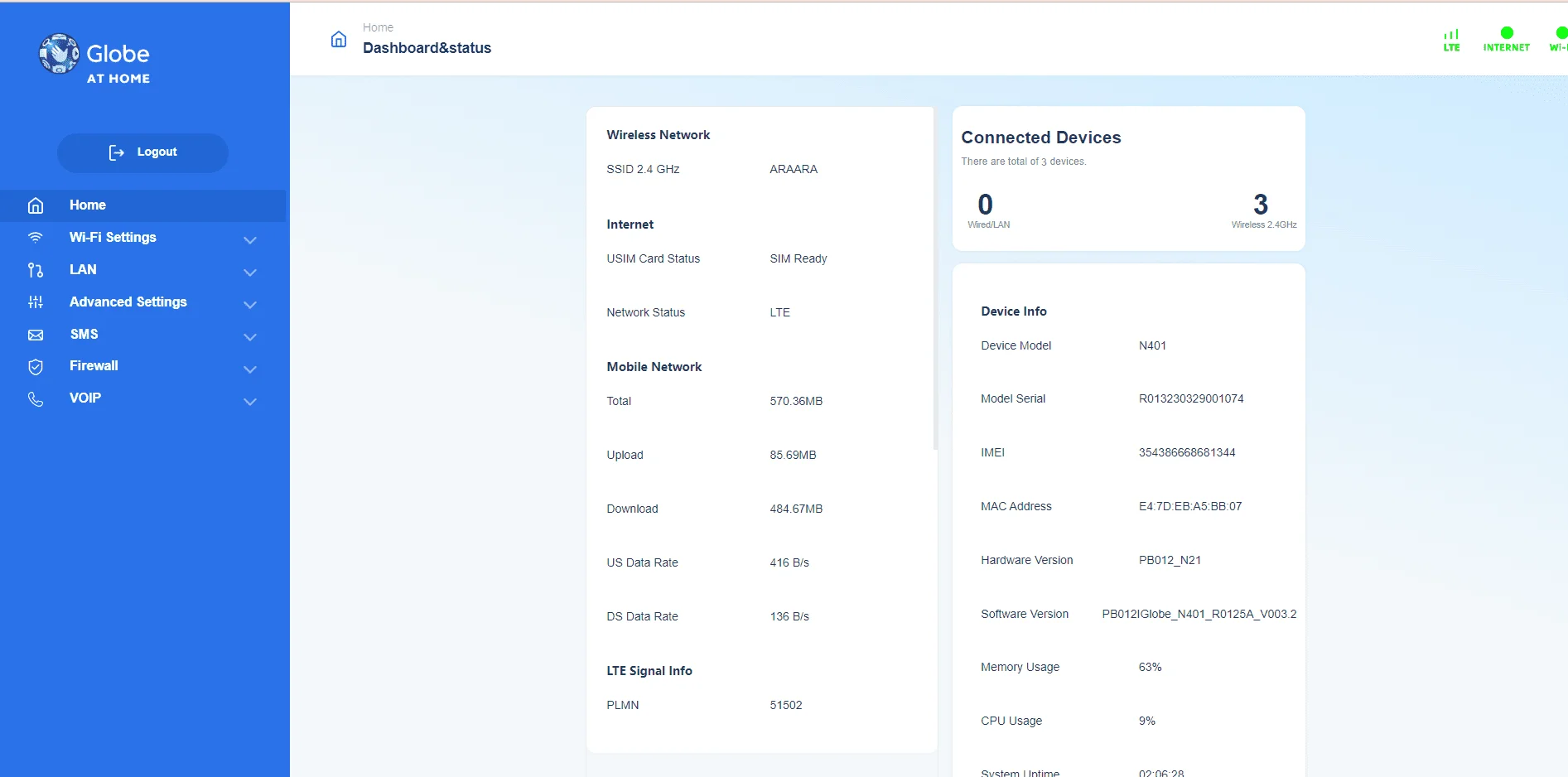Click the INTERNET status indicator
The height and width of the screenshot is (777, 1568).
click(x=1506, y=40)
